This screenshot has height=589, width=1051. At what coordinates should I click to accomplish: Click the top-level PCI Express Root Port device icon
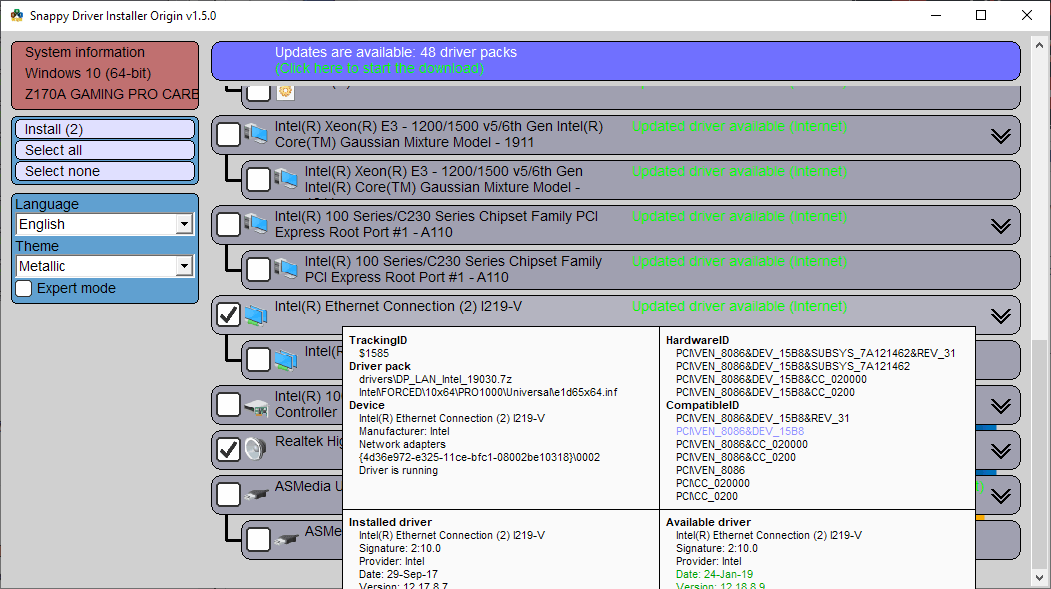[x=255, y=224]
